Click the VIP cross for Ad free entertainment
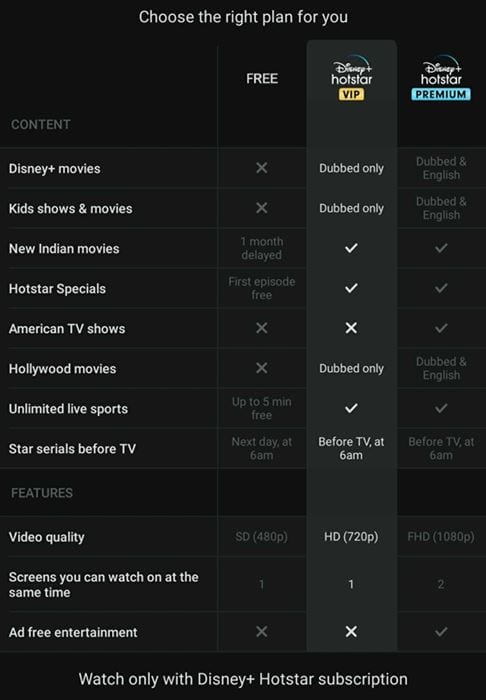The height and width of the screenshot is (700, 486). [351, 631]
